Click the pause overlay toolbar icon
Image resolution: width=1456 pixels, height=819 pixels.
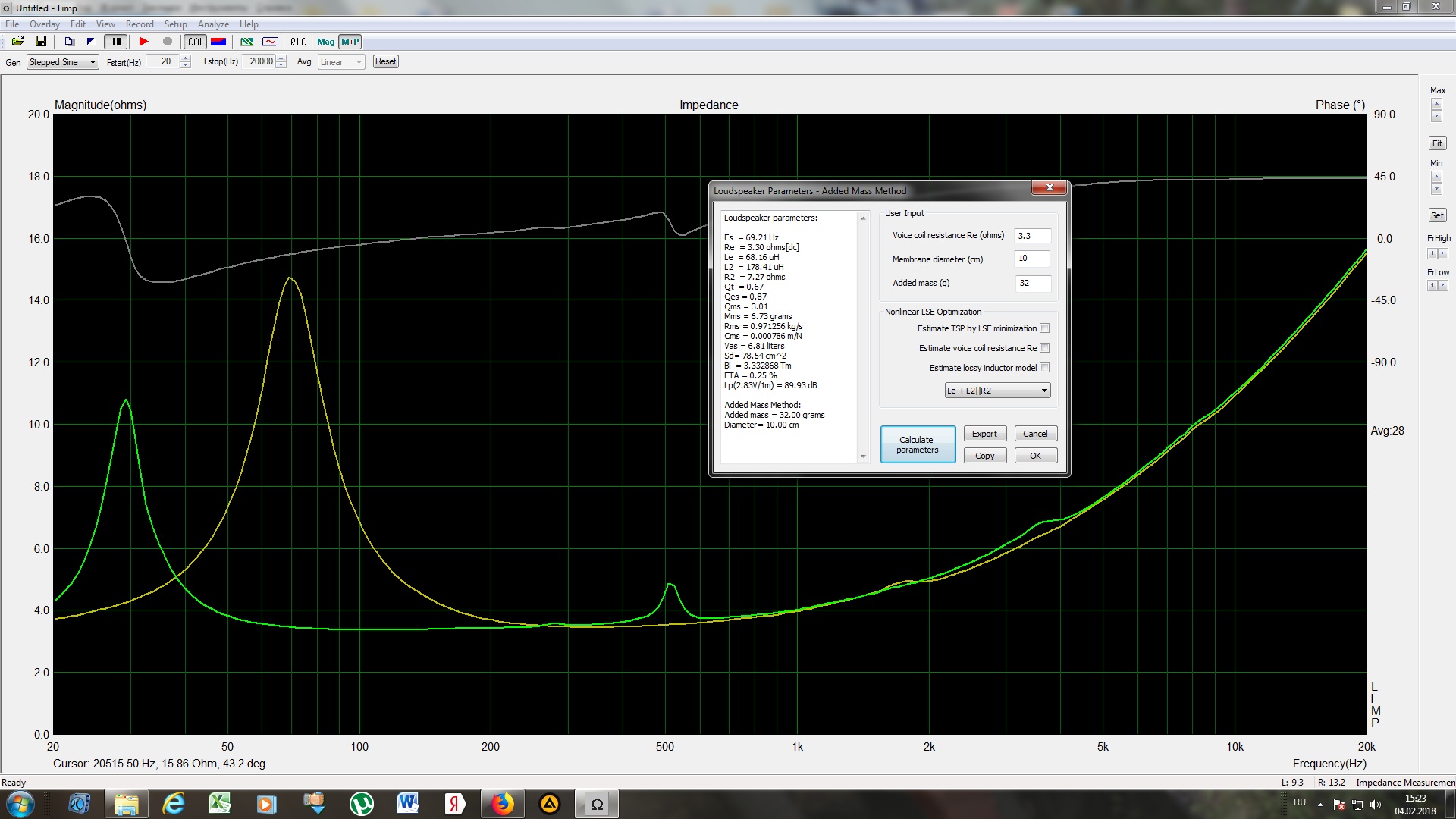(116, 42)
